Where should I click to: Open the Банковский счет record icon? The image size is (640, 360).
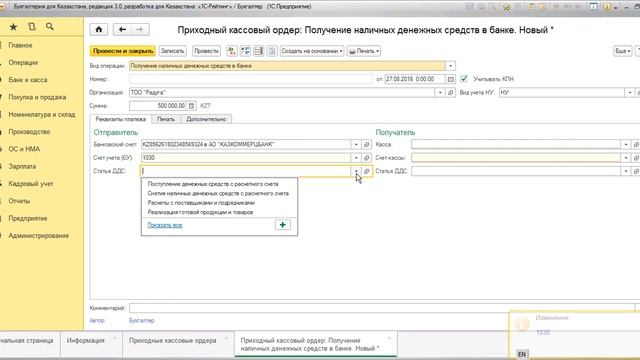[366, 144]
